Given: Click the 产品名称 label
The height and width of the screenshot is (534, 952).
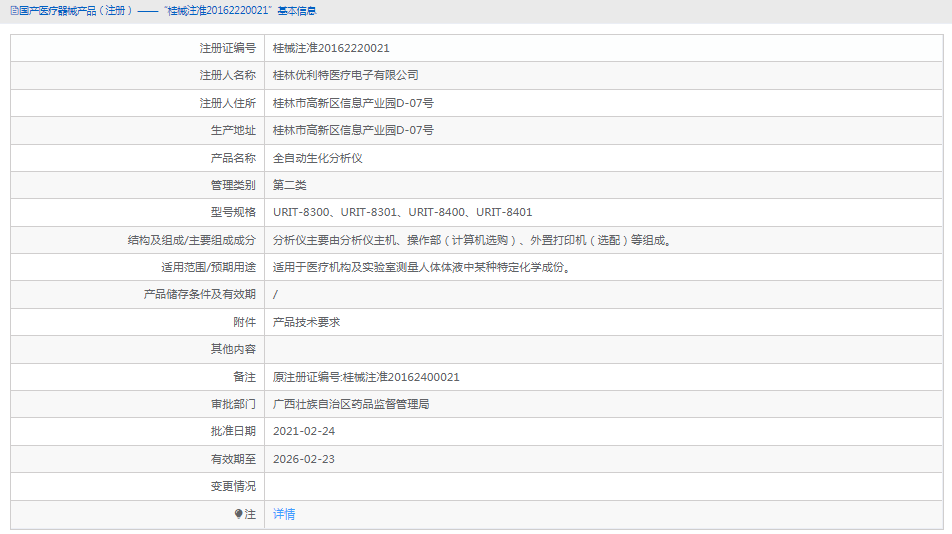Looking at the screenshot, I should click(233, 158).
